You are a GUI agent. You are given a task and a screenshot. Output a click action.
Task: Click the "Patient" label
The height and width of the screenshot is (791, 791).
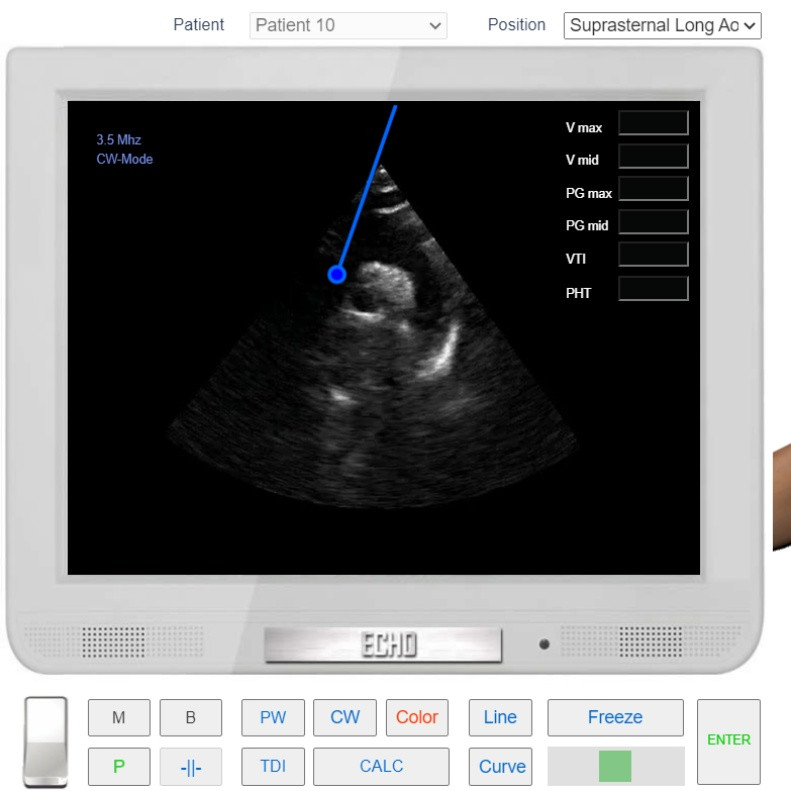pos(198,25)
